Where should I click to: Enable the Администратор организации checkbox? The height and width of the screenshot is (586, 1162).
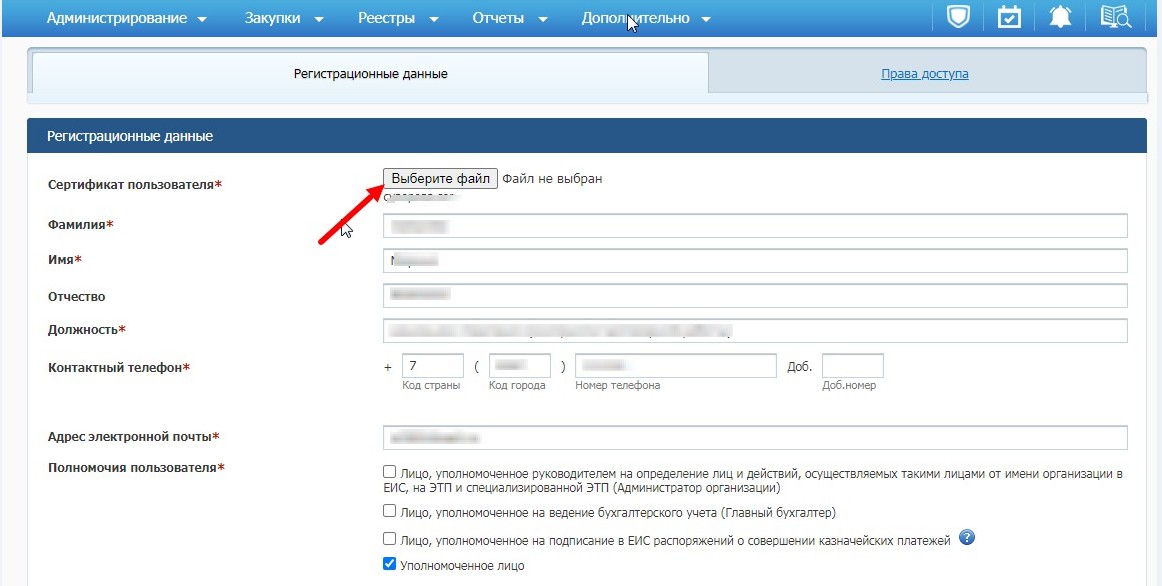click(x=390, y=472)
